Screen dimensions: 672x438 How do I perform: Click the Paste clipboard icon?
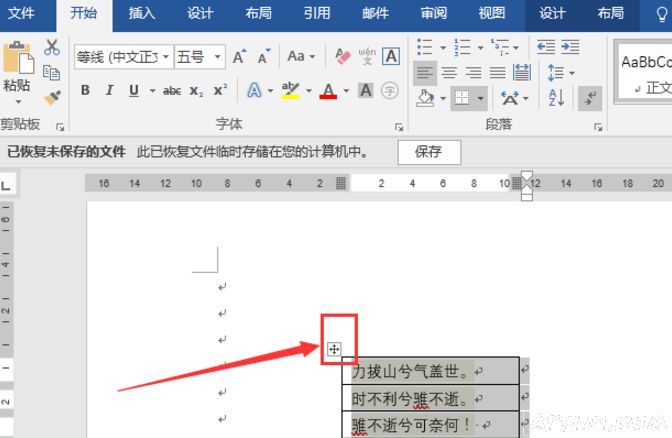[18, 57]
